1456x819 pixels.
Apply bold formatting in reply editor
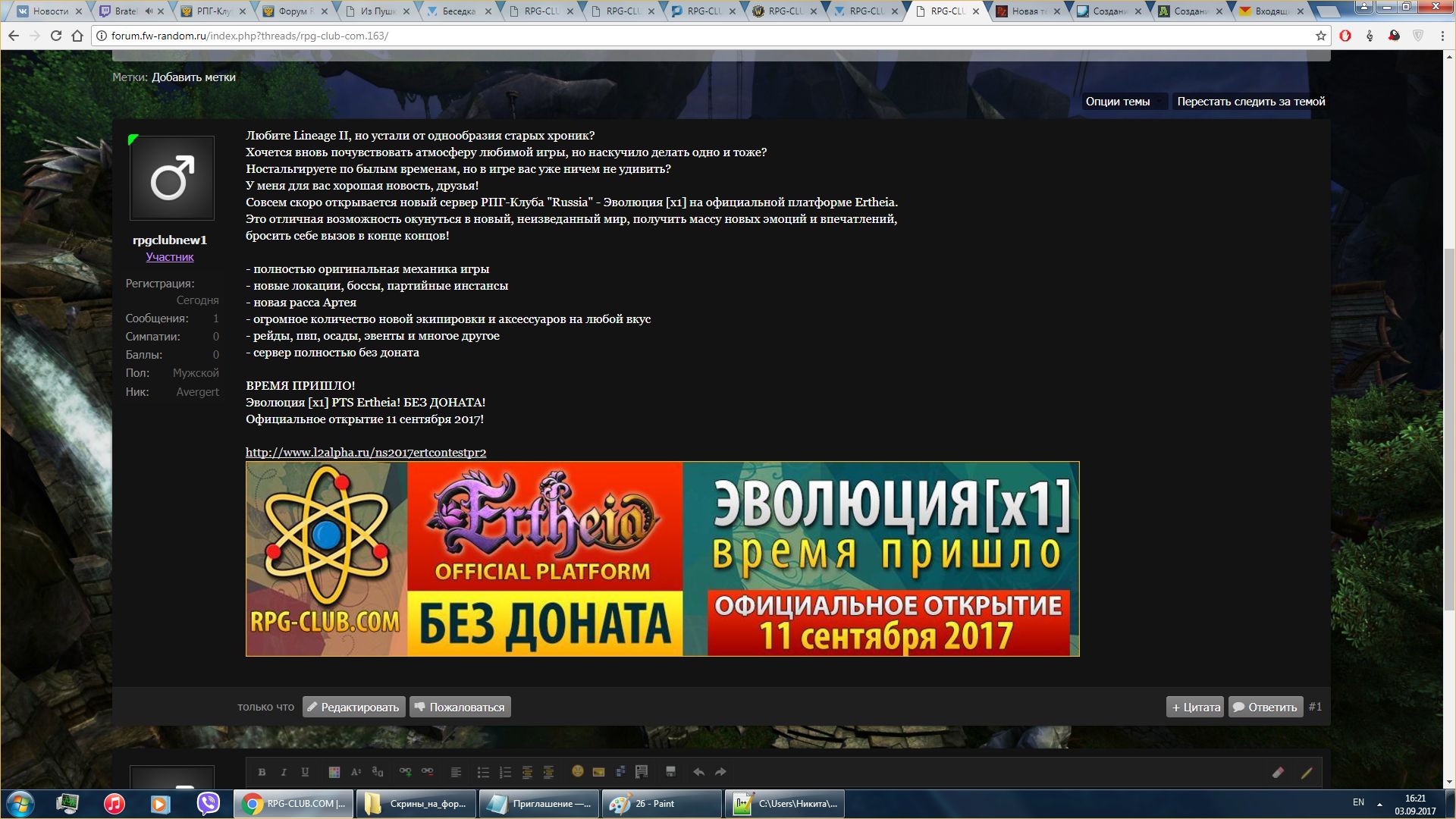[262, 772]
